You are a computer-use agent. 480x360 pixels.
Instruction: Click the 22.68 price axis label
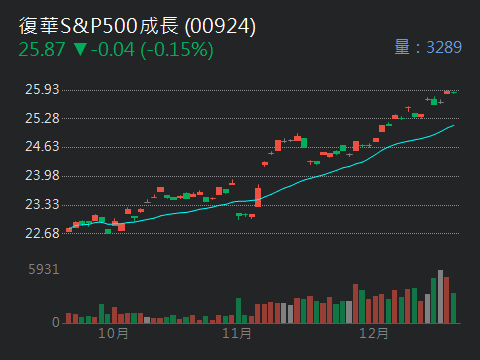tap(42, 233)
